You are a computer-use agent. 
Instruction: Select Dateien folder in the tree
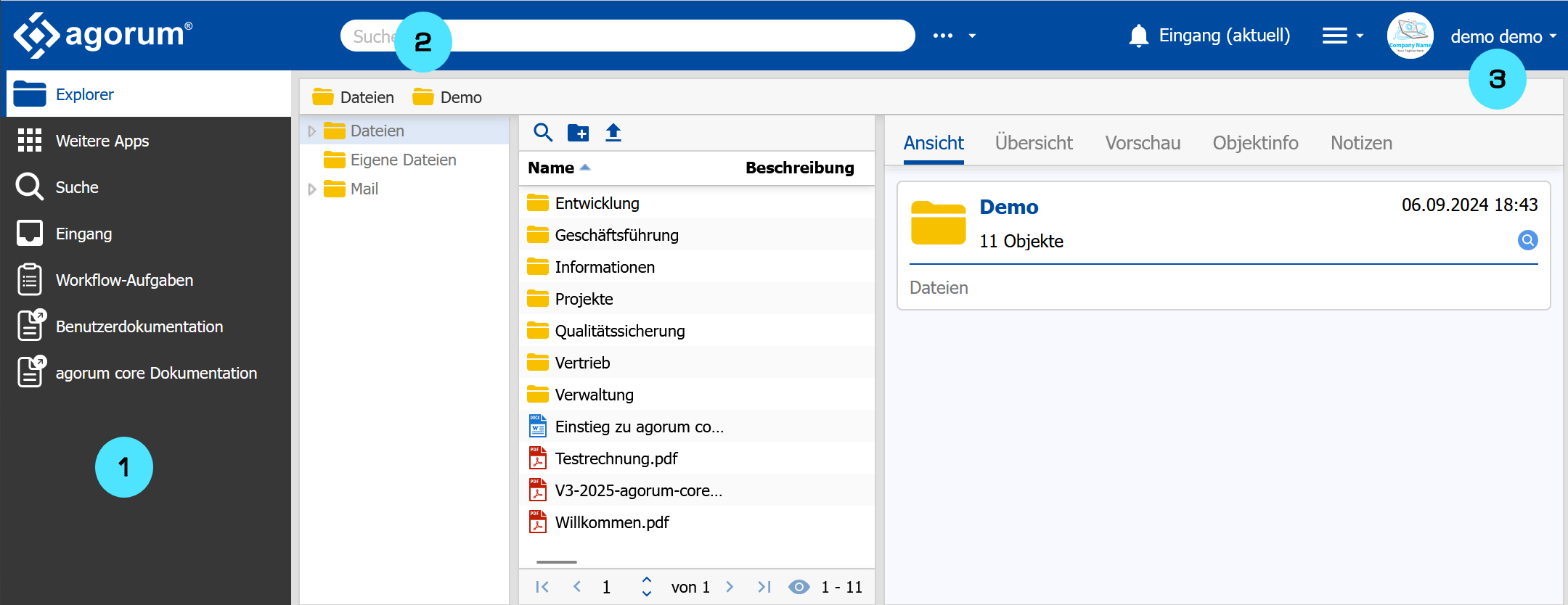coord(377,131)
